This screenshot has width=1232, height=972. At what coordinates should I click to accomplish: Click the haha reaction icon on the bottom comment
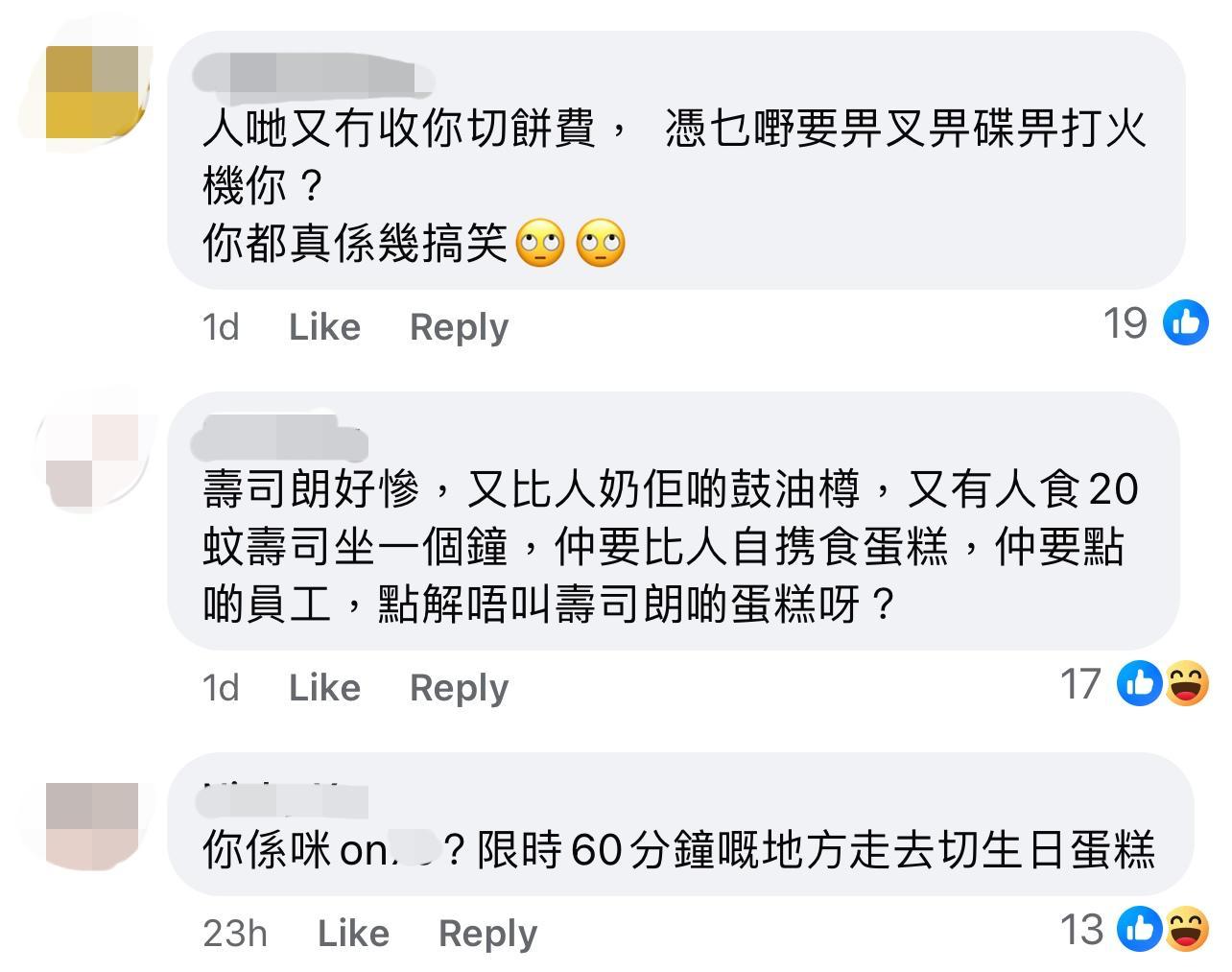(1187, 930)
